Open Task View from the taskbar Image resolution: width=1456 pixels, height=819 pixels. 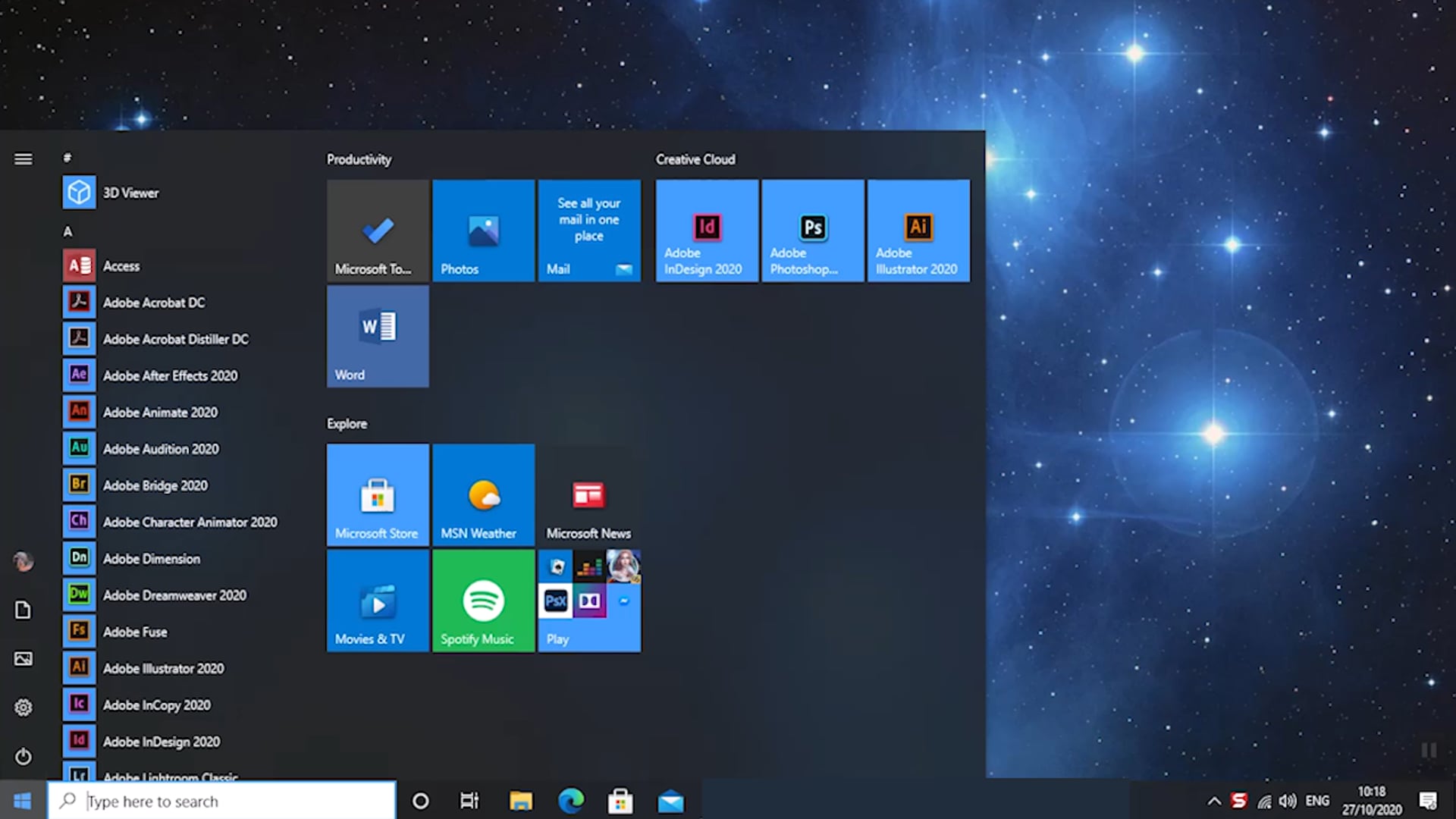469,800
